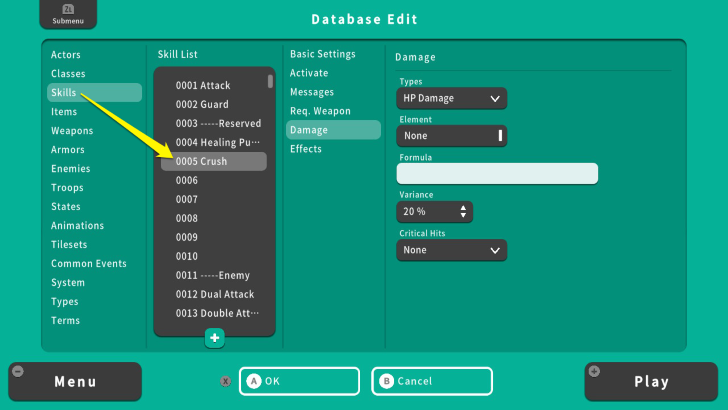The image size is (728, 410).
Task: Switch to Effects tab
Action: [x=306, y=149]
